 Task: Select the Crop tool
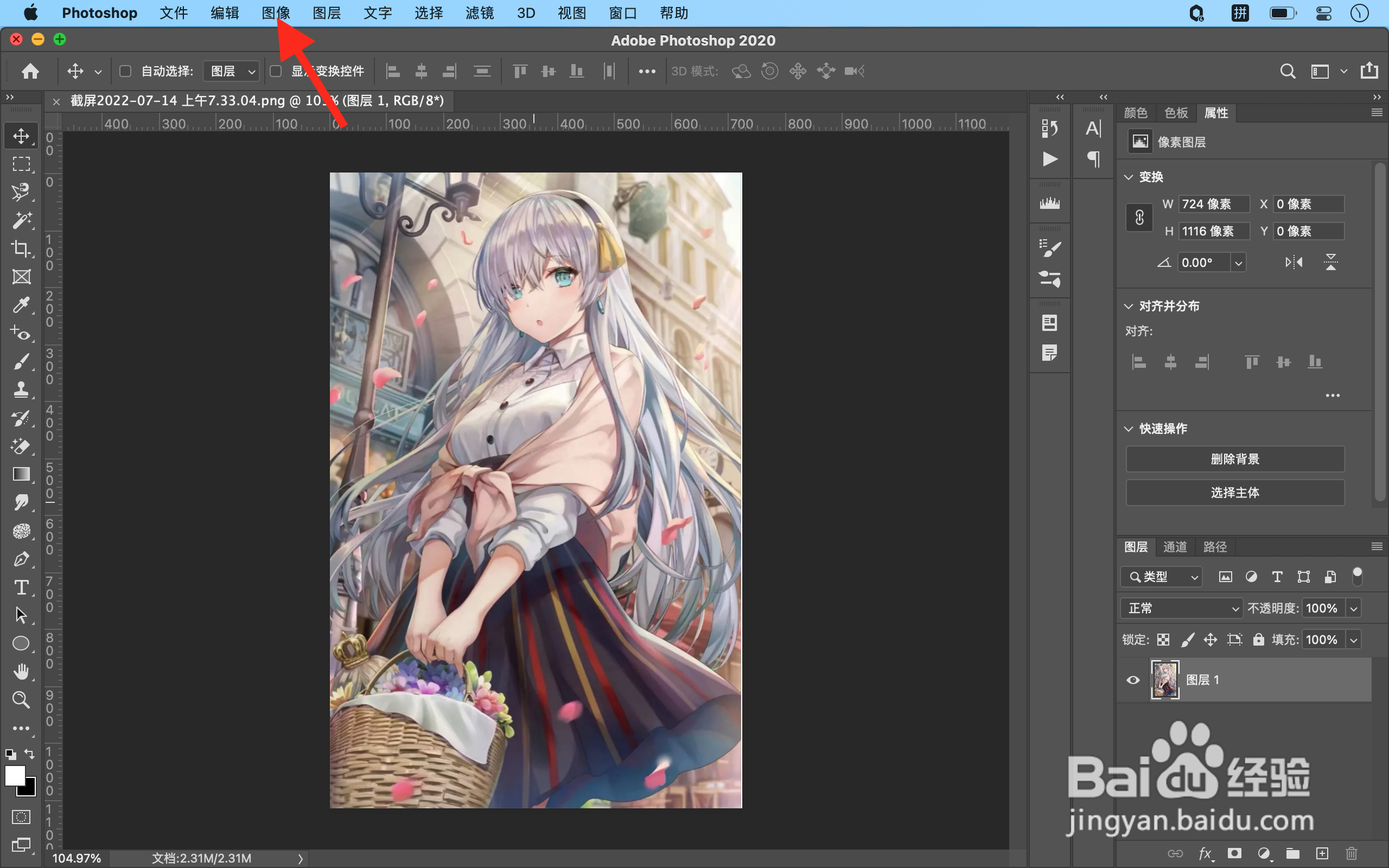[x=21, y=248]
